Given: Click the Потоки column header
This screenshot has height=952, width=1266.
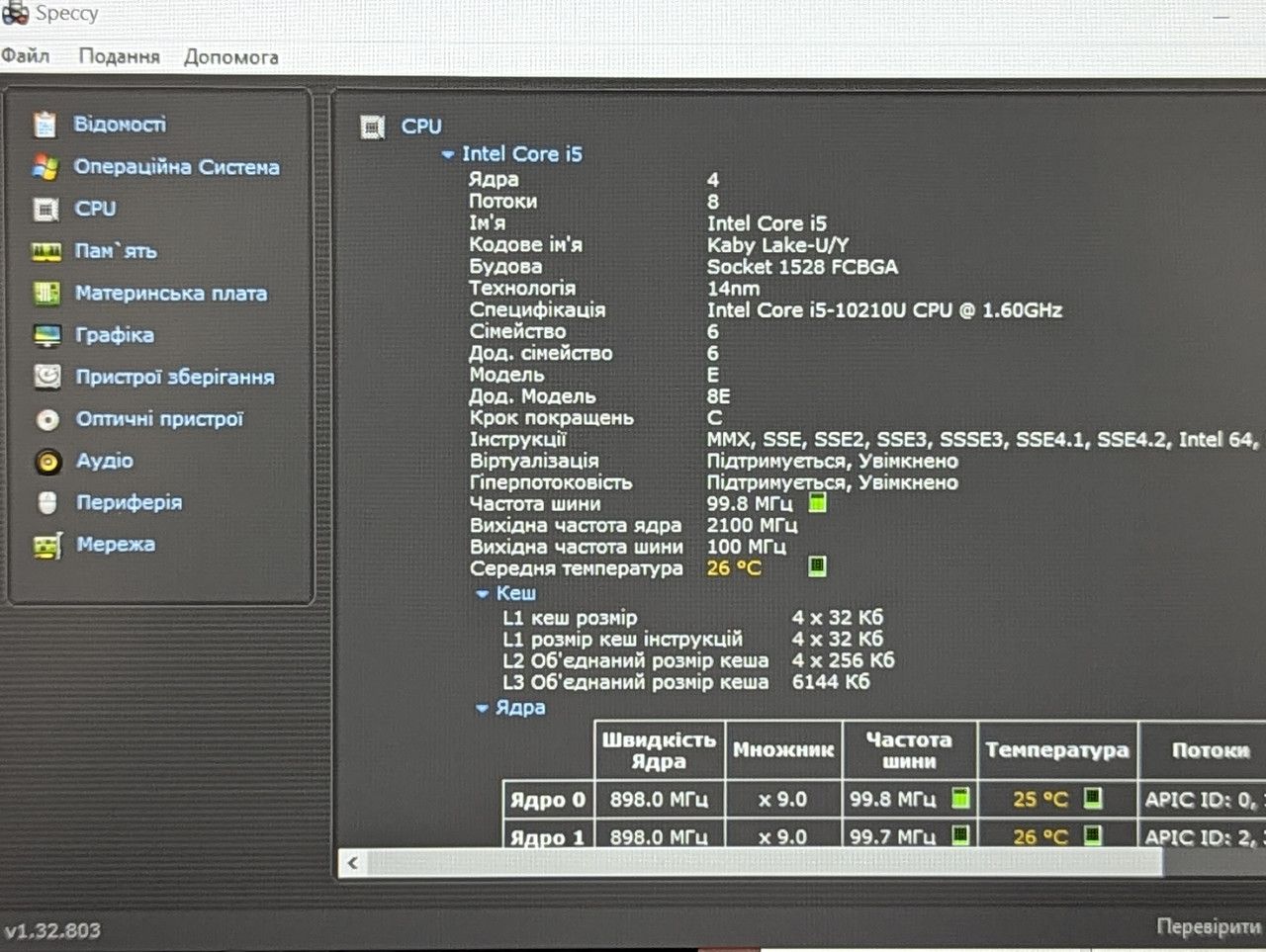Looking at the screenshot, I should (1205, 750).
